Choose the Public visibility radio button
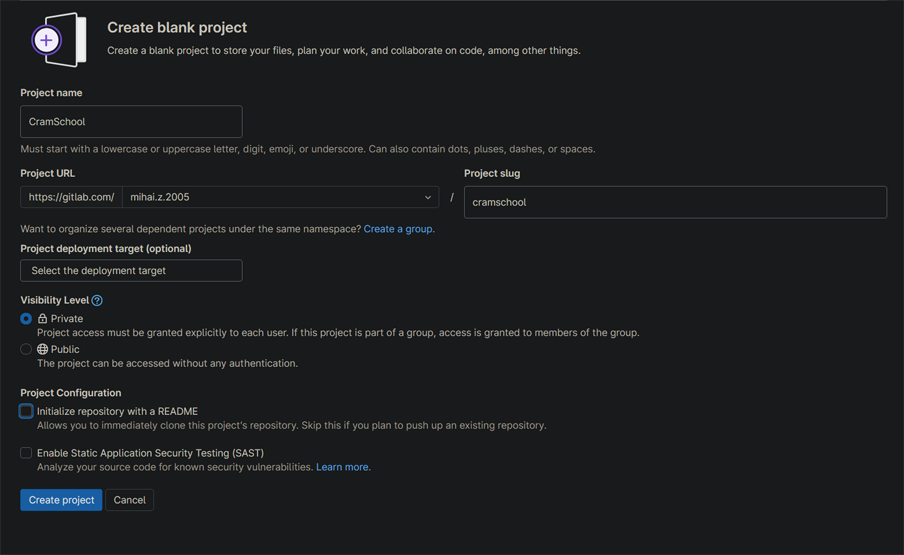The width and height of the screenshot is (904, 555). tap(26, 350)
